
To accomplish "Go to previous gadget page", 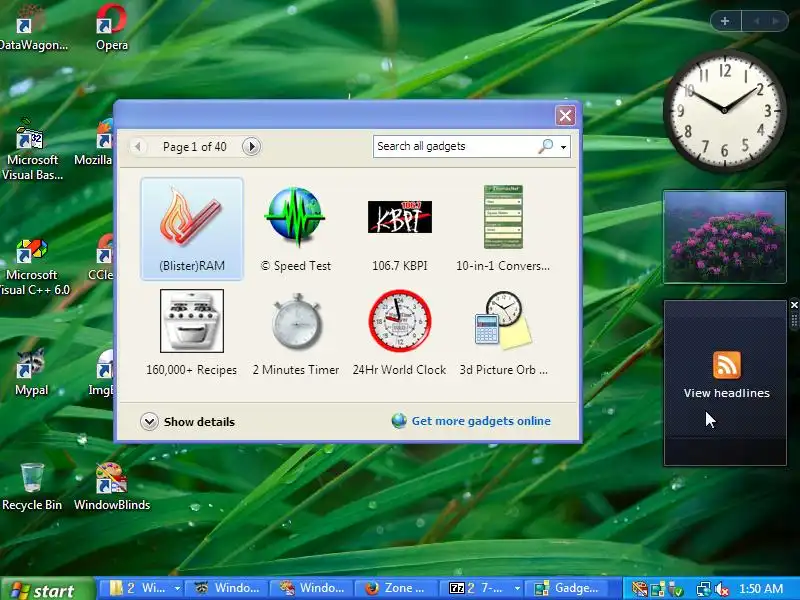I will coord(137,147).
